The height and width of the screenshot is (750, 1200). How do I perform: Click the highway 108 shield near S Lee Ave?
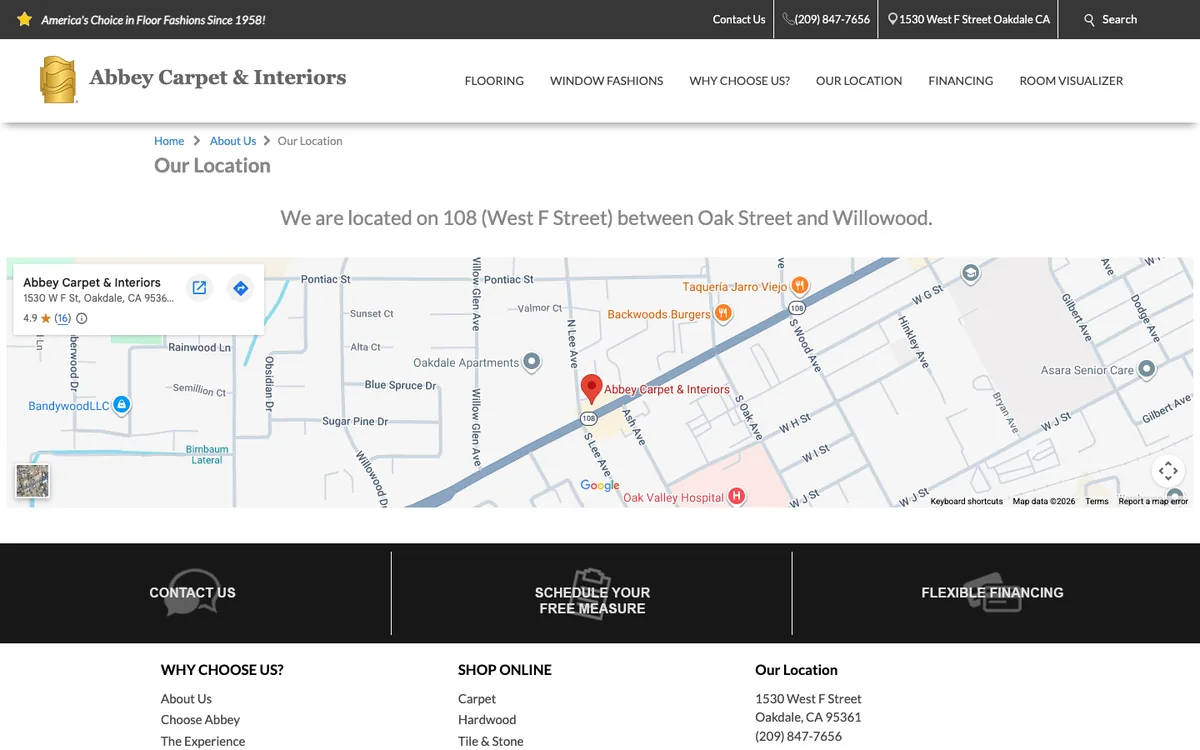588,418
